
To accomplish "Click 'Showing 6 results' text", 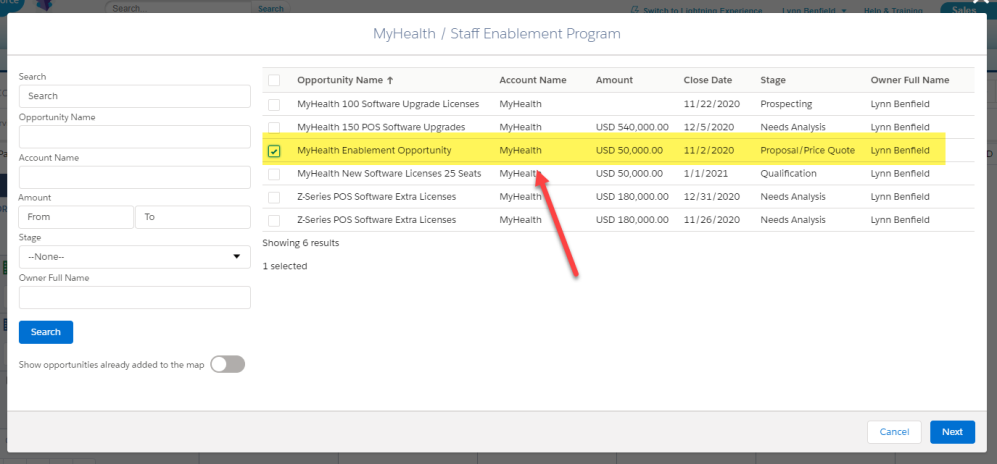I will tap(301, 243).
